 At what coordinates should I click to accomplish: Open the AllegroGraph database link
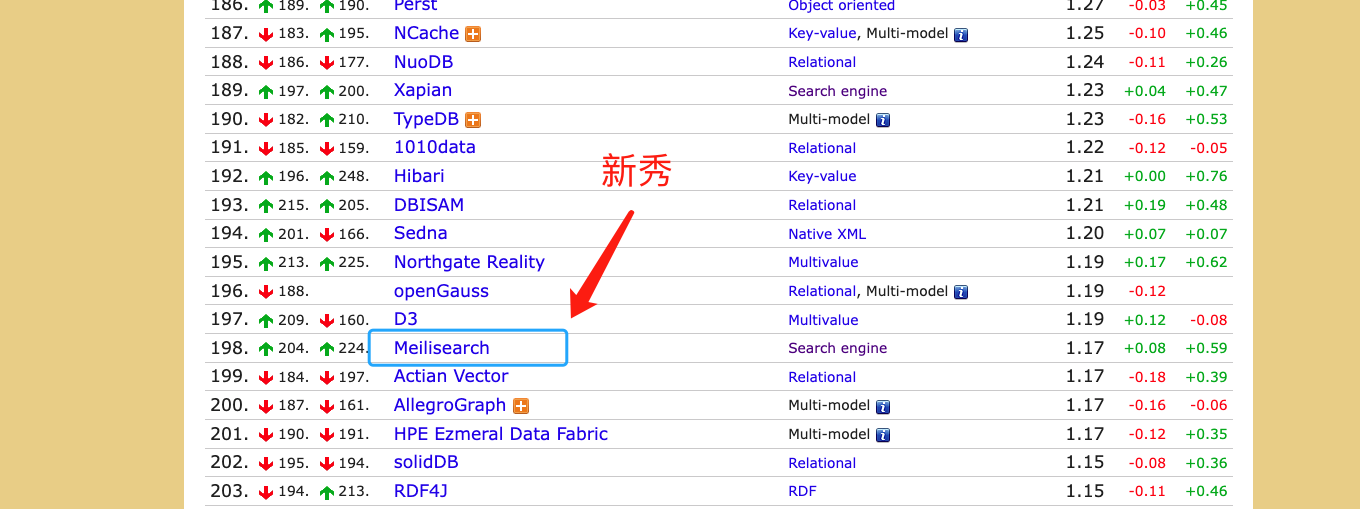[x=450, y=405]
